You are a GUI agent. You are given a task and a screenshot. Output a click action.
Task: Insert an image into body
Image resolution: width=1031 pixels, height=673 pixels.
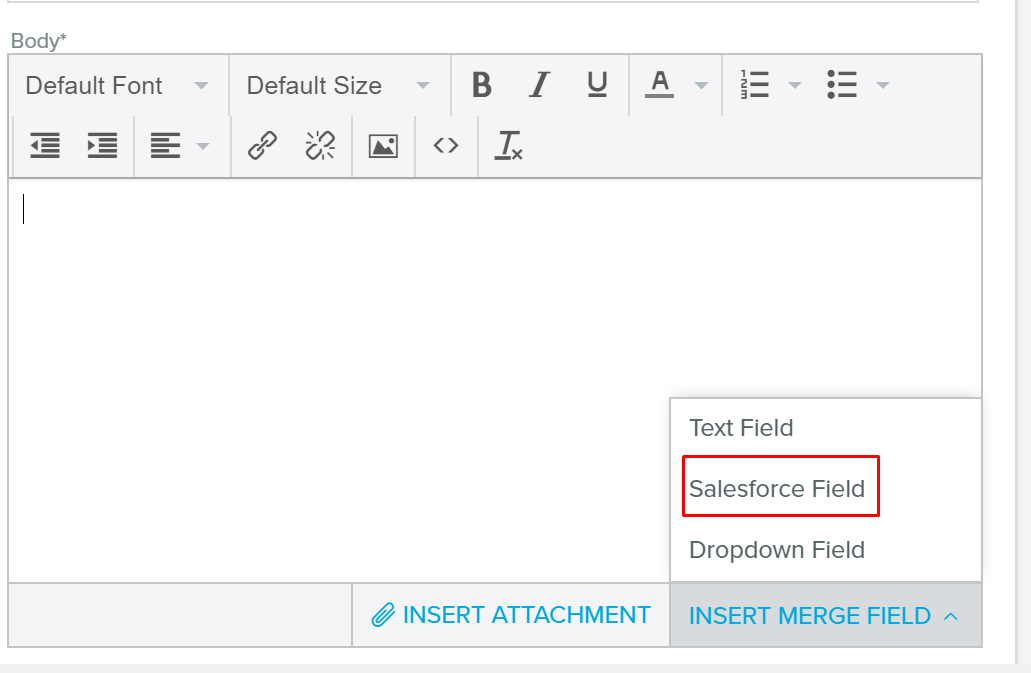[x=383, y=146]
